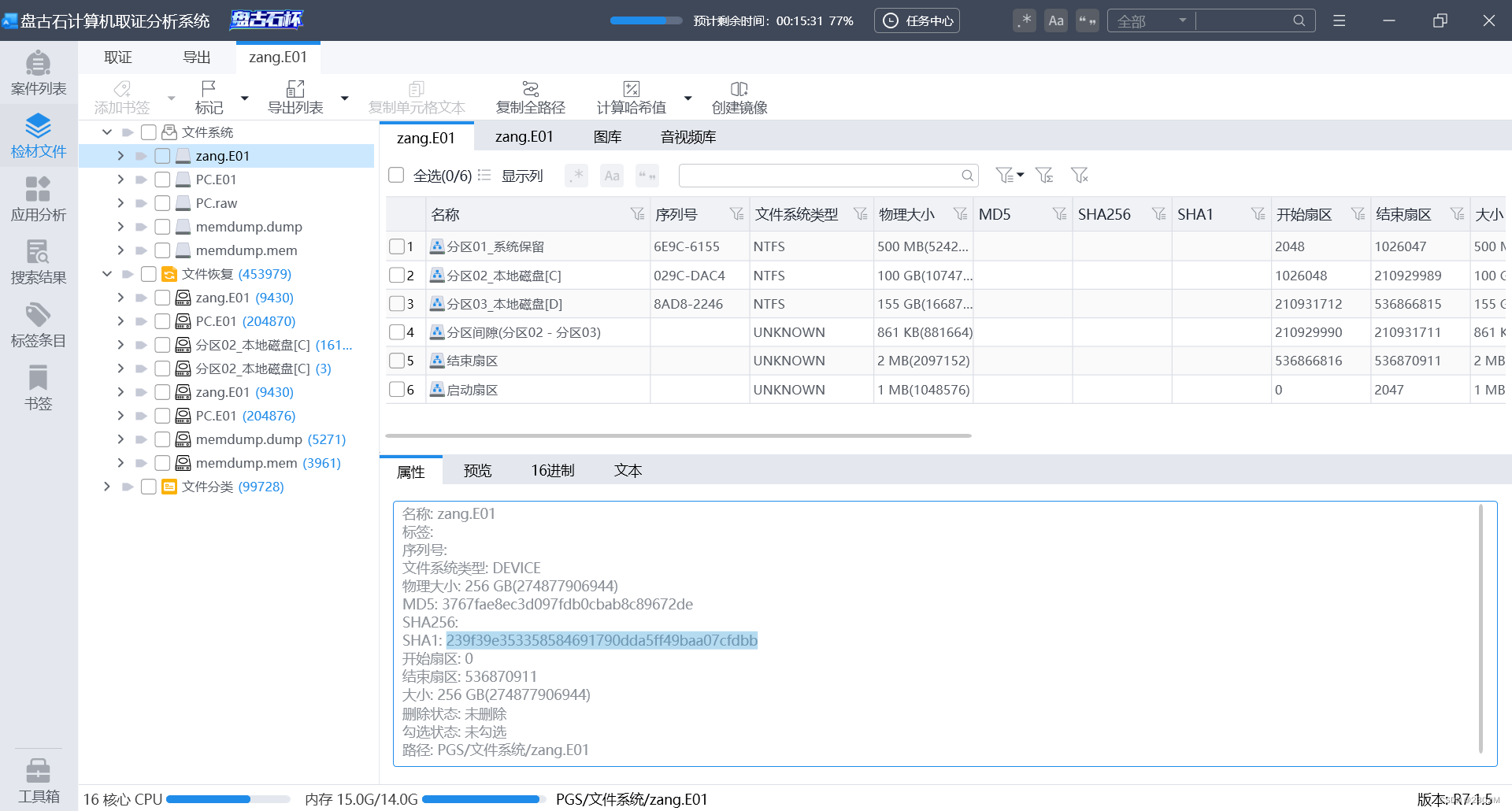Click the 名称 column filter icon
The height and width of the screenshot is (811, 1512).
tap(637, 213)
